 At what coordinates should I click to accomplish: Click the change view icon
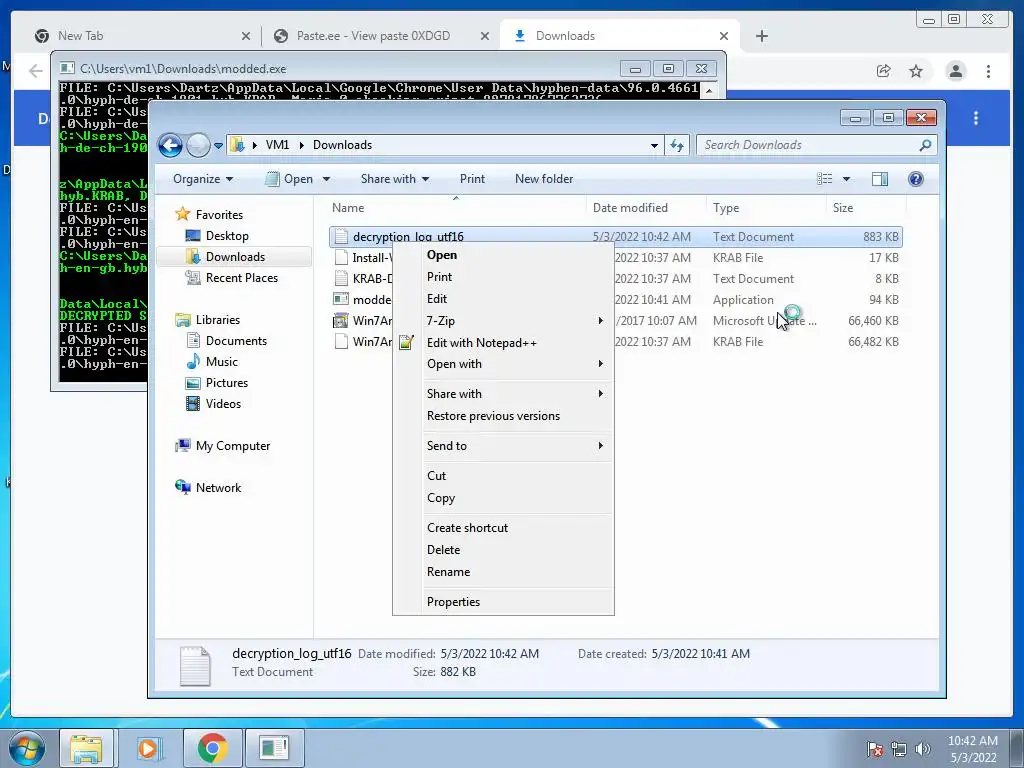(825, 179)
